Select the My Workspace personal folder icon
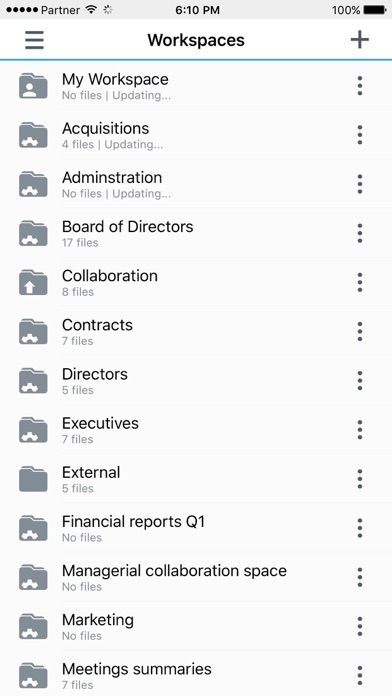This screenshot has height=696, width=392. (x=33, y=86)
